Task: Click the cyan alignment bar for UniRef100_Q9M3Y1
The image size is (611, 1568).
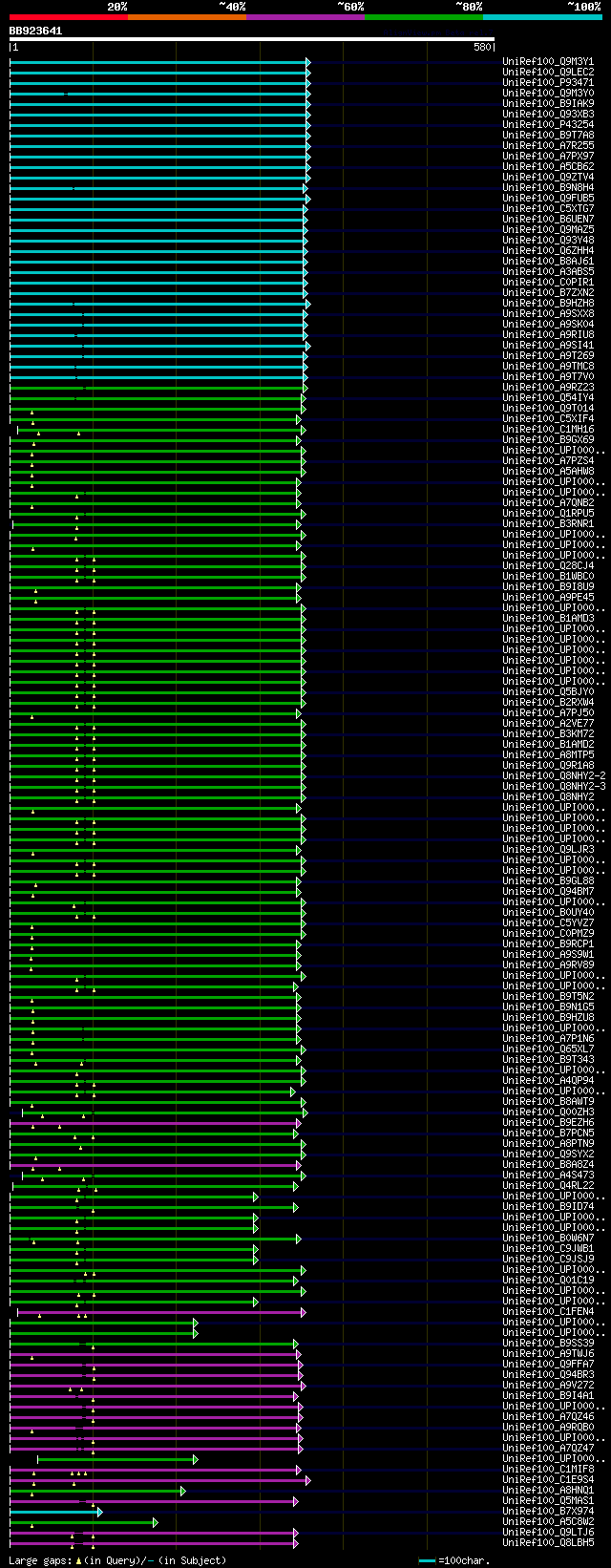Action: click(158, 62)
